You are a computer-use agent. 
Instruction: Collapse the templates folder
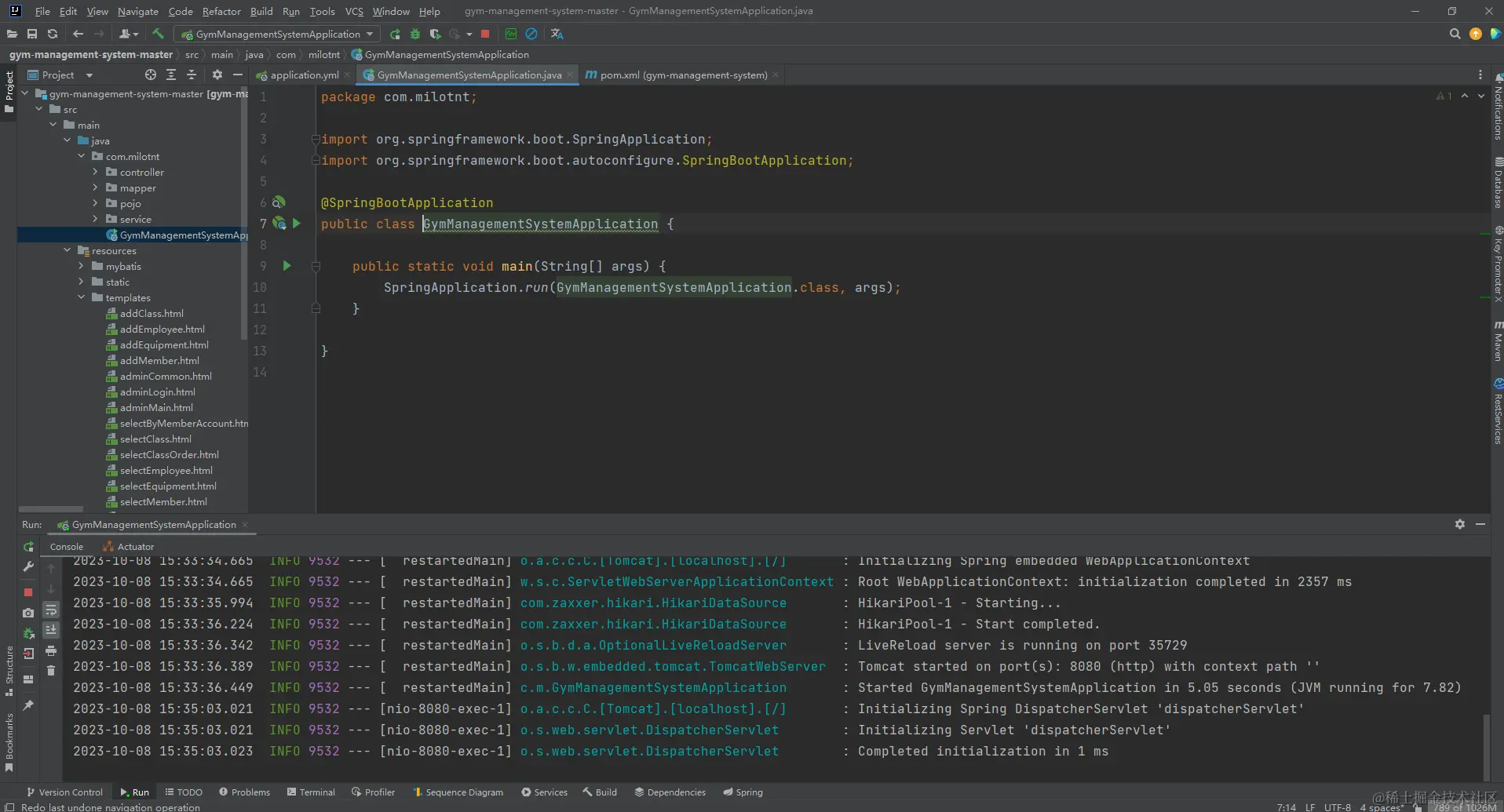pos(81,297)
